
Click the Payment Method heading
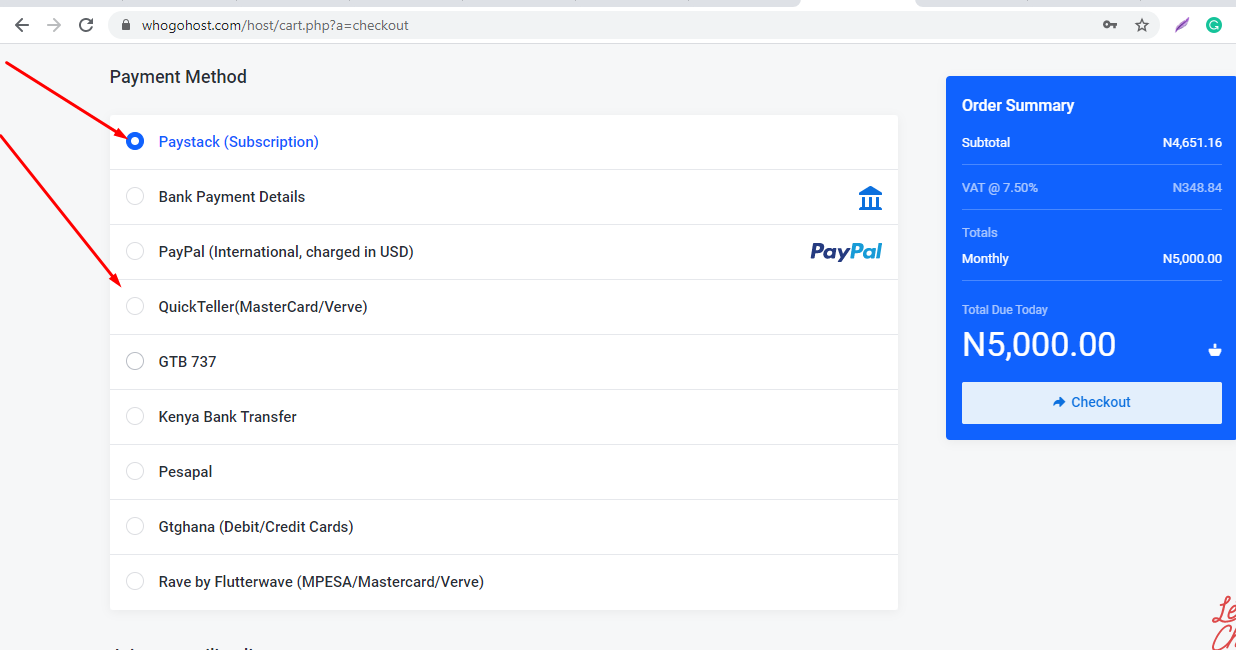178,77
